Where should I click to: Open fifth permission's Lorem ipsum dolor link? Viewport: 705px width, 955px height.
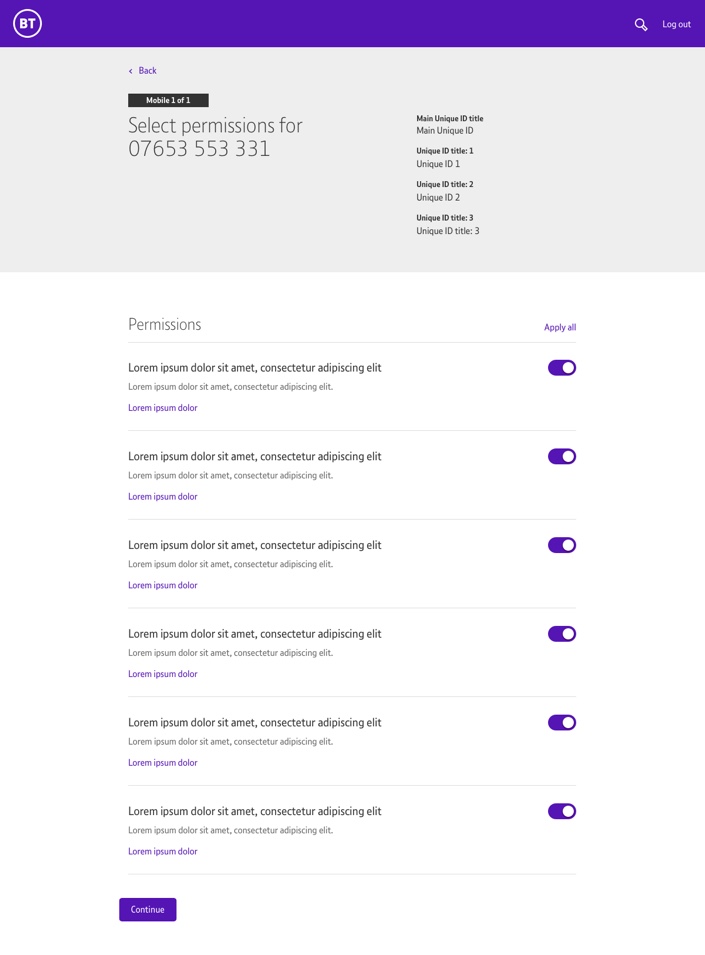(x=163, y=763)
